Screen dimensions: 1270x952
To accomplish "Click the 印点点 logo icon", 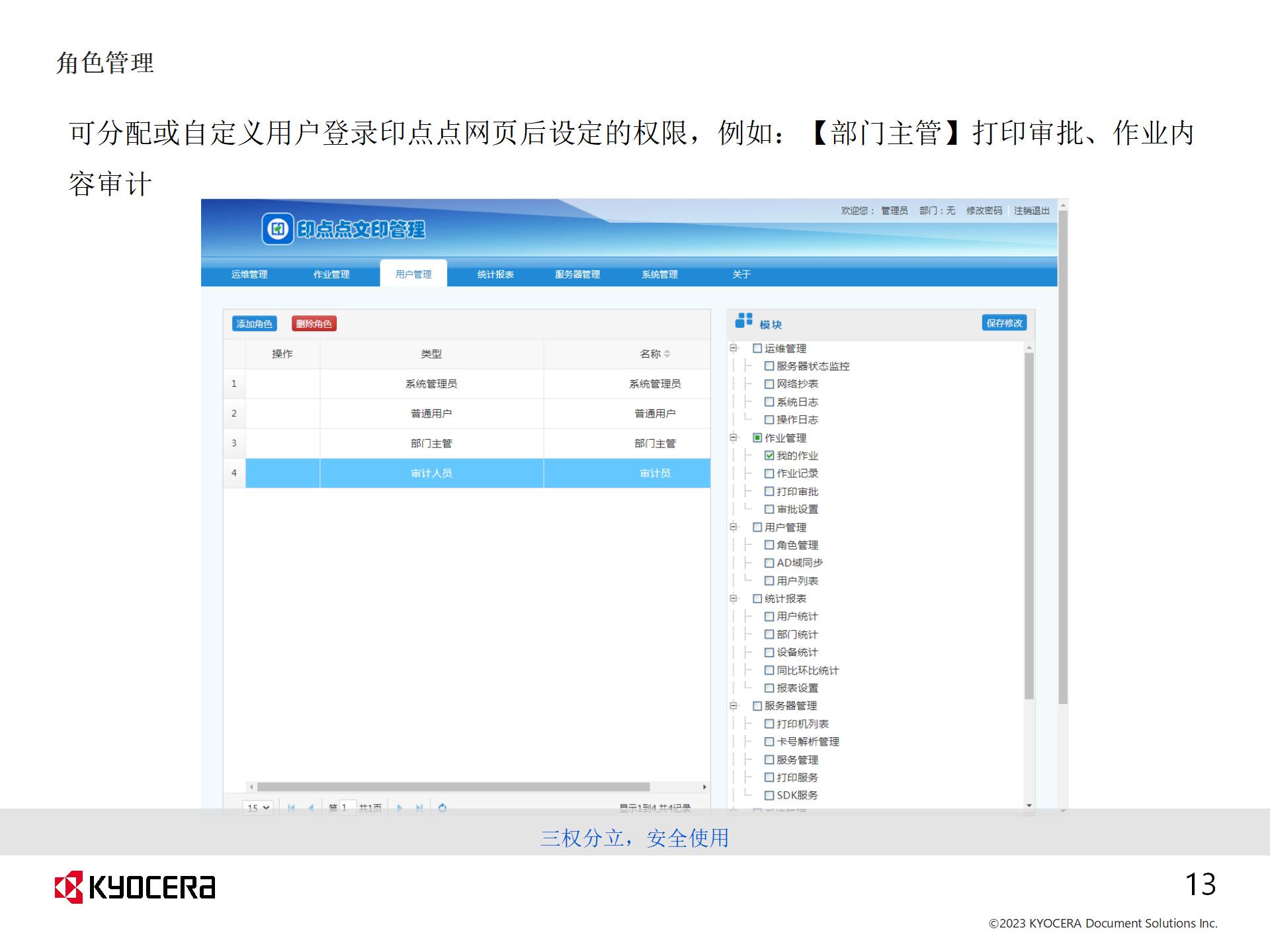I will tap(278, 229).
